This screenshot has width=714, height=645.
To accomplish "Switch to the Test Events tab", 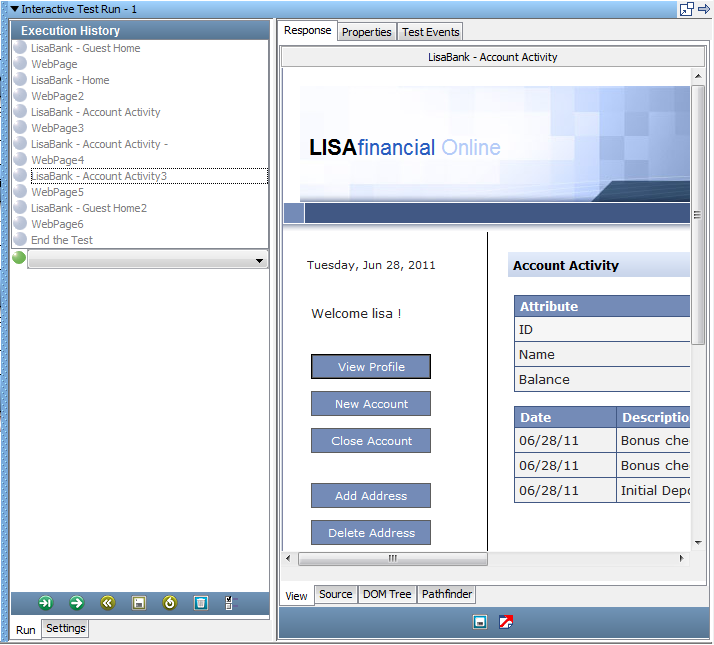I will (430, 32).
